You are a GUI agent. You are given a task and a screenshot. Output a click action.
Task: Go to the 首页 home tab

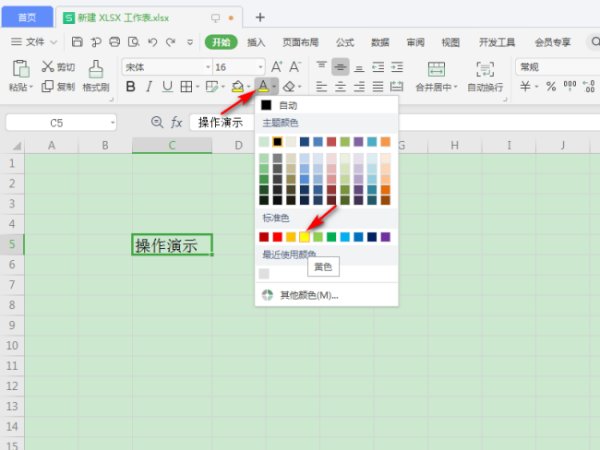pyautogui.click(x=27, y=17)
